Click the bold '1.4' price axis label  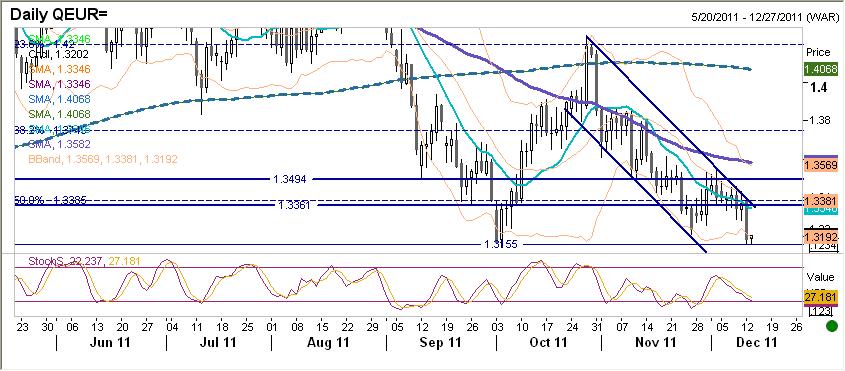tap(820, 87)
